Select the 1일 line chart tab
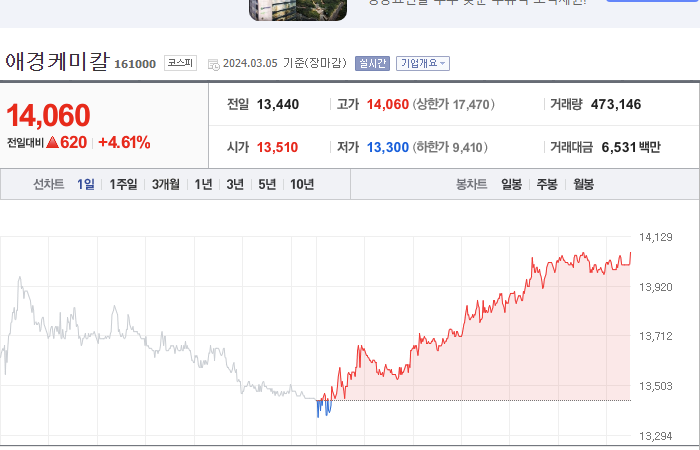 (86, 184)
